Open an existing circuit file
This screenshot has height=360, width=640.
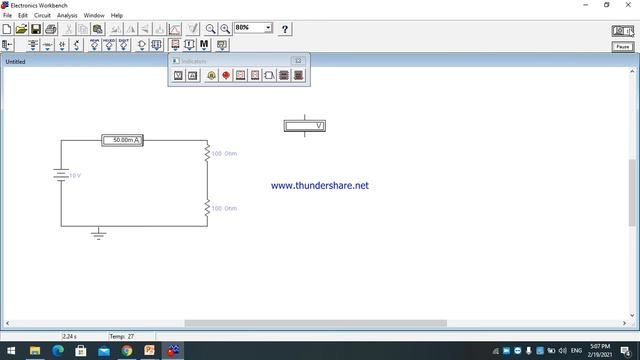[21, 29]
